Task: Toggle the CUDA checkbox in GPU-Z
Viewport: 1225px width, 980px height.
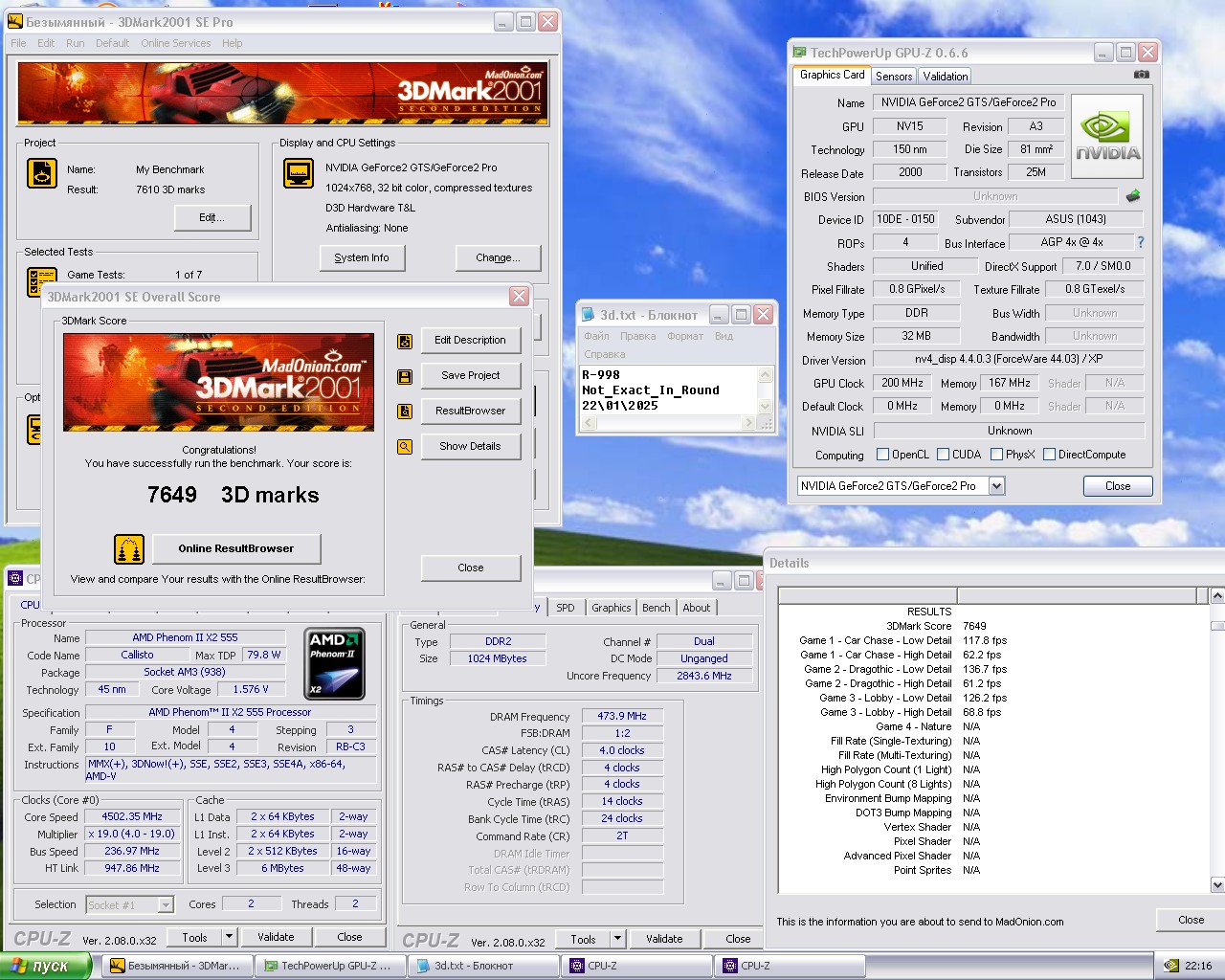Action: coord(943,455)
